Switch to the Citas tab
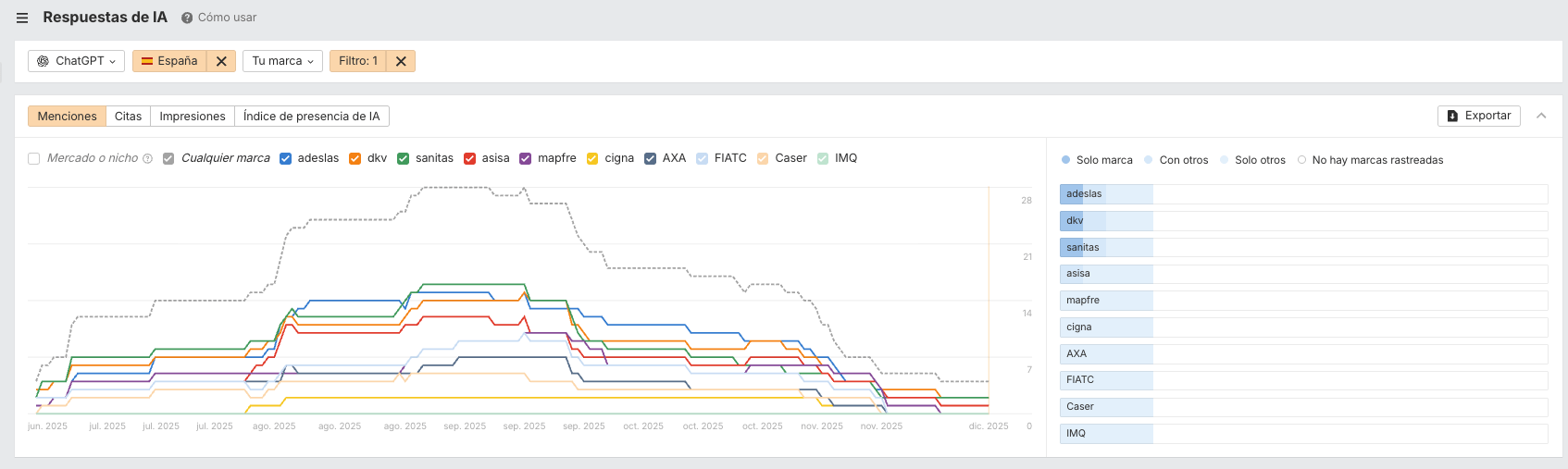Viewport: 1568px width, 469px height. pos(128,117)
